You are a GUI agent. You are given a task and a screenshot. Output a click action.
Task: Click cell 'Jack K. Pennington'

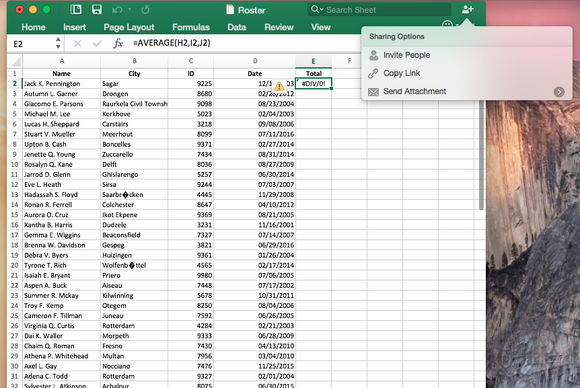tap(61, 84)
